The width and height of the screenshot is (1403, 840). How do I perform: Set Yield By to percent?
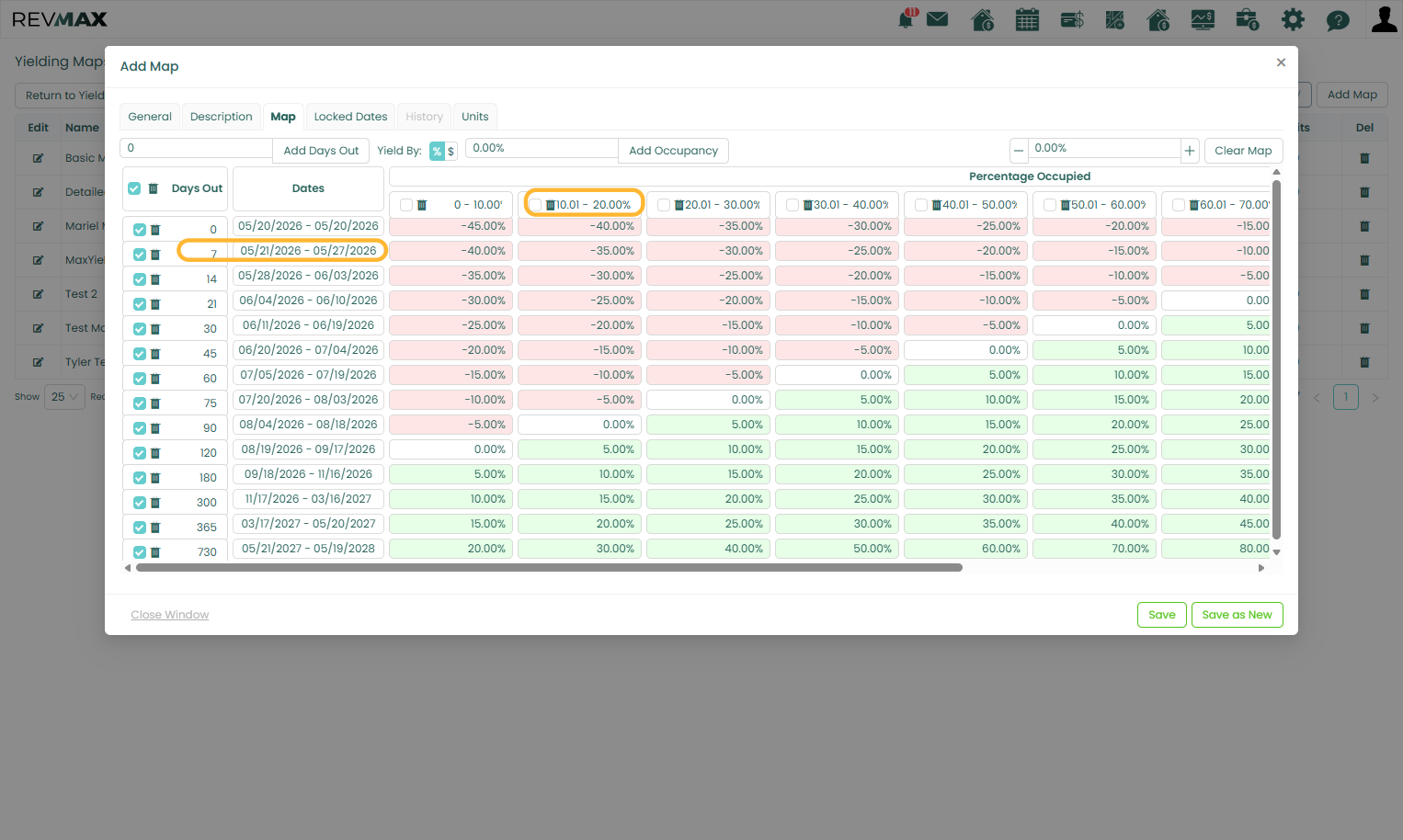pyautogui.click(x=437, y=152)
